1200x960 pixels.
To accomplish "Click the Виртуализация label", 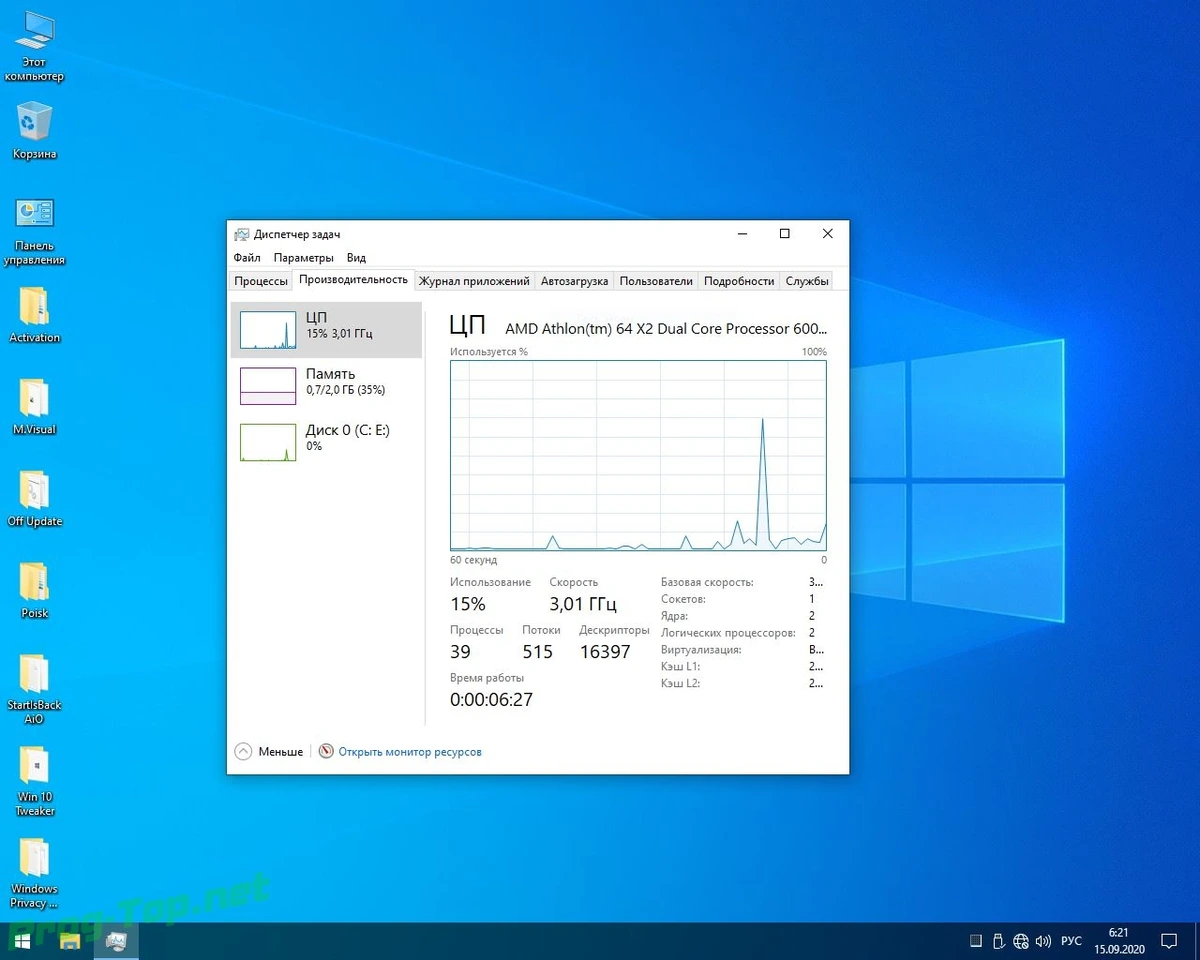I will point(701,650).
